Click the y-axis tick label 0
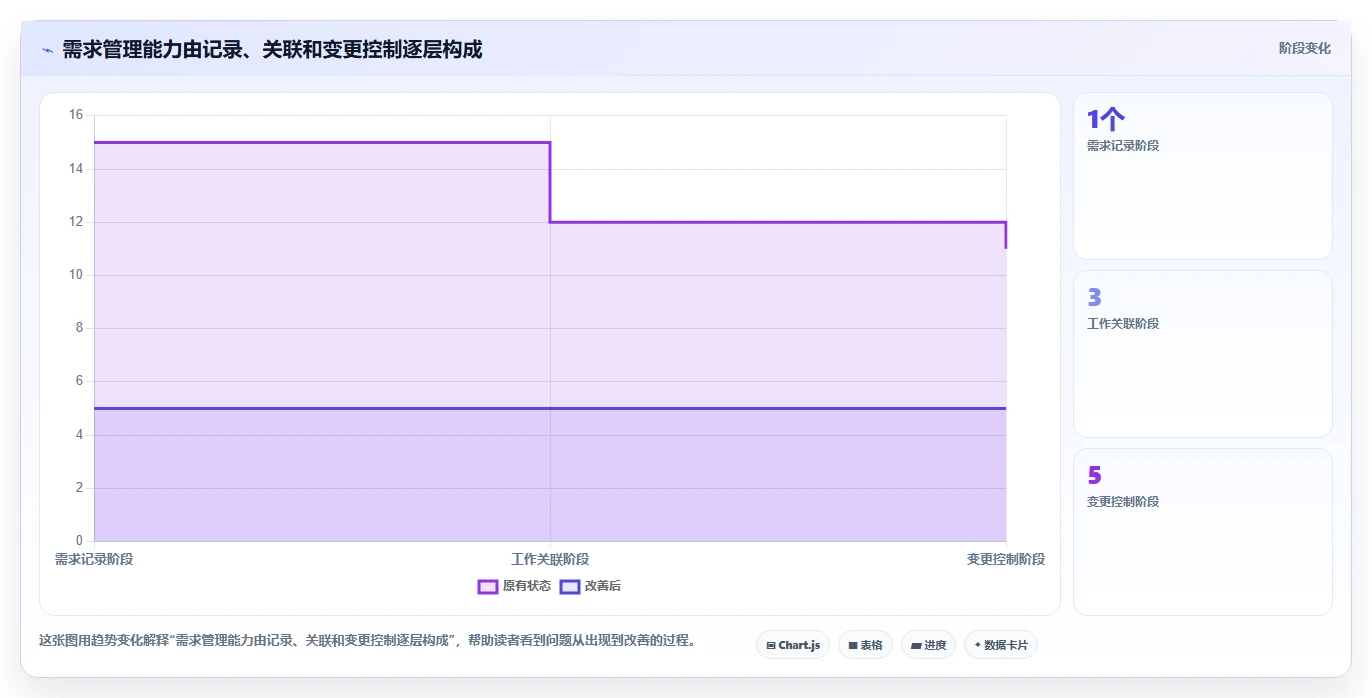This screenshot has height=698, width=1372. pos(80,541)
